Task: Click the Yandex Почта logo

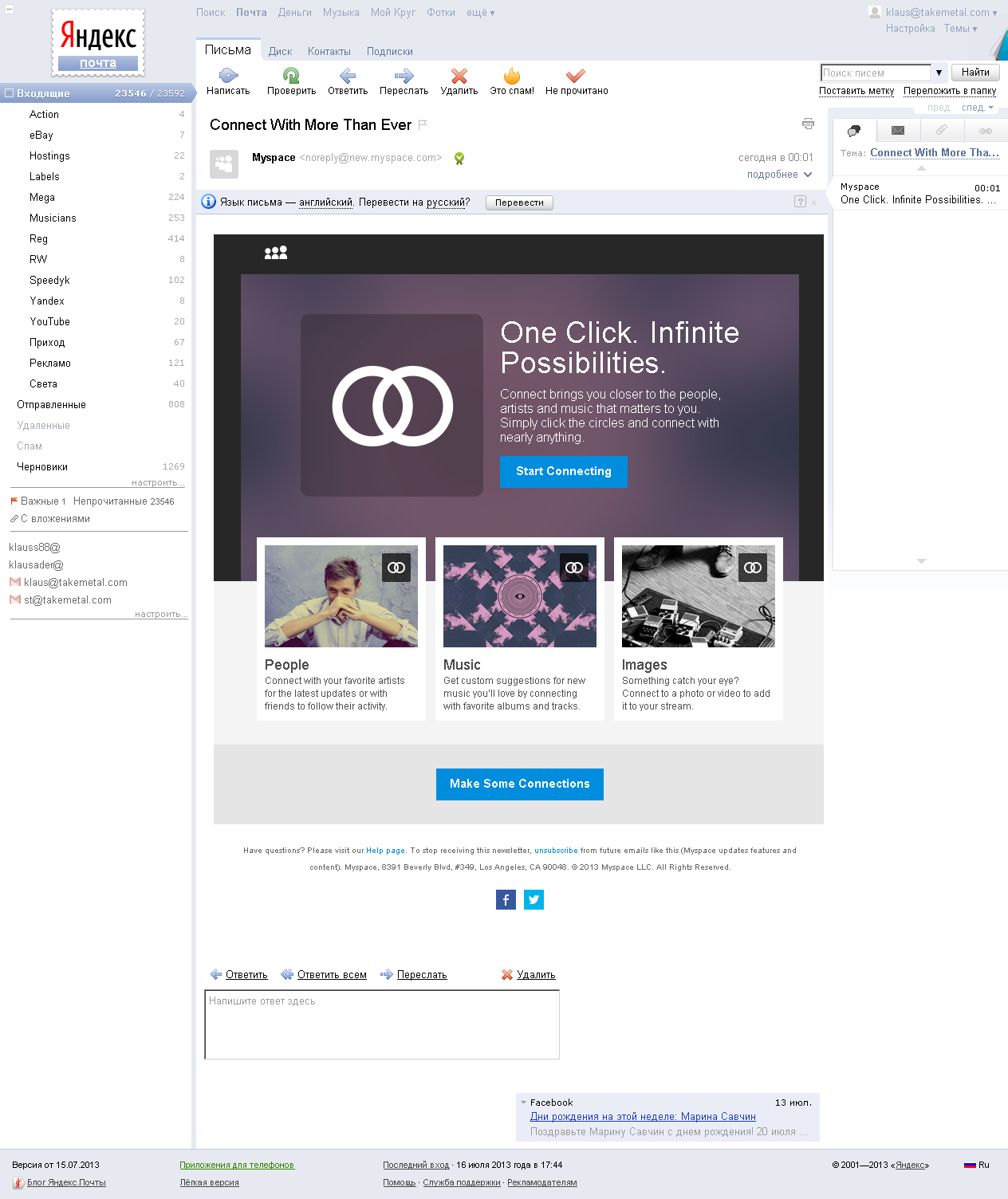Action: [98, 42]
